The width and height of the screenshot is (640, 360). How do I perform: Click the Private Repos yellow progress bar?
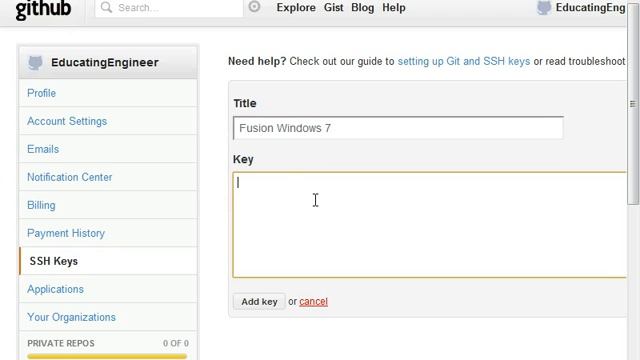pyautogui.click(x=107, y=356)
